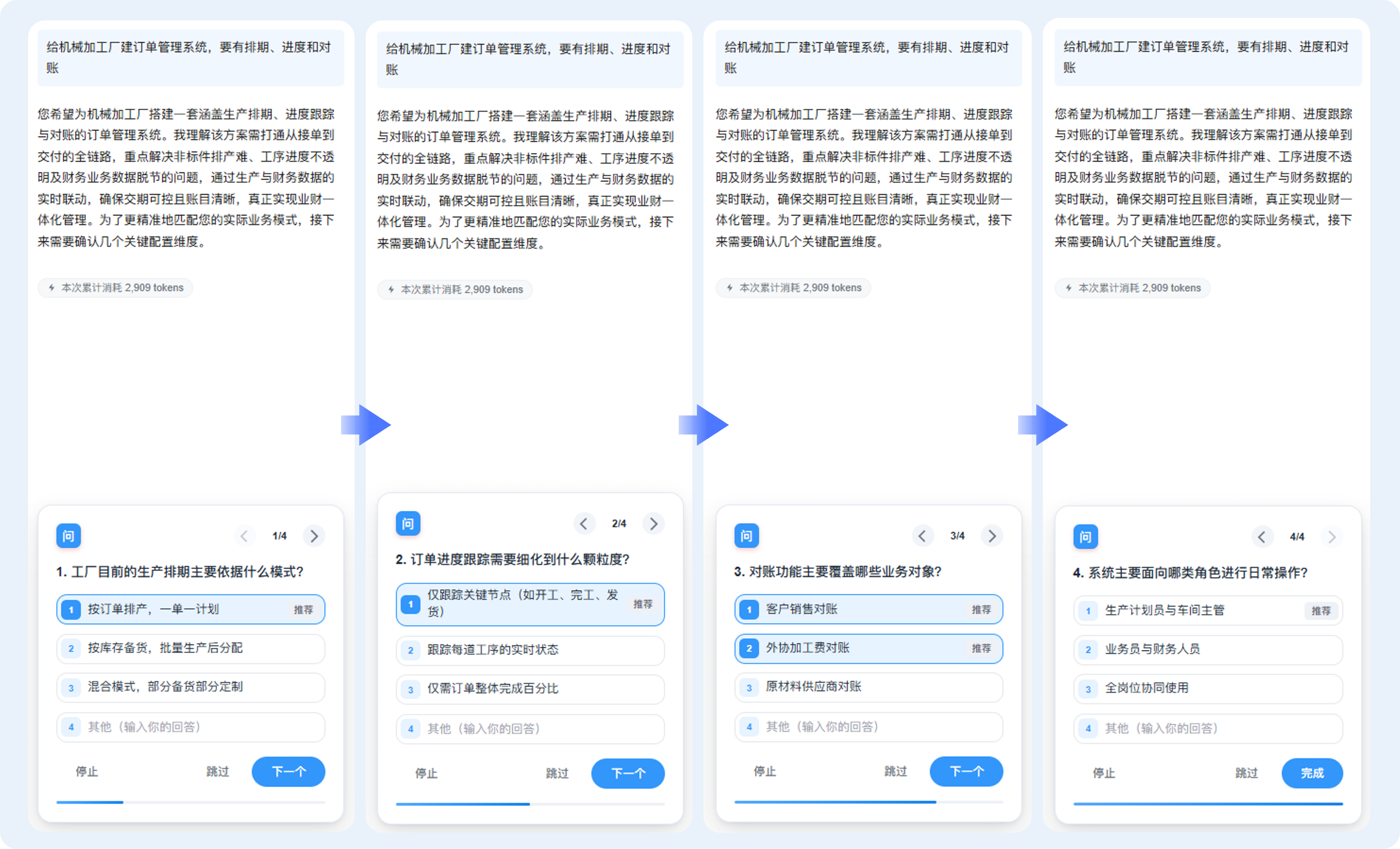Select 全岗位协同使用 option

click(1208, 688)
